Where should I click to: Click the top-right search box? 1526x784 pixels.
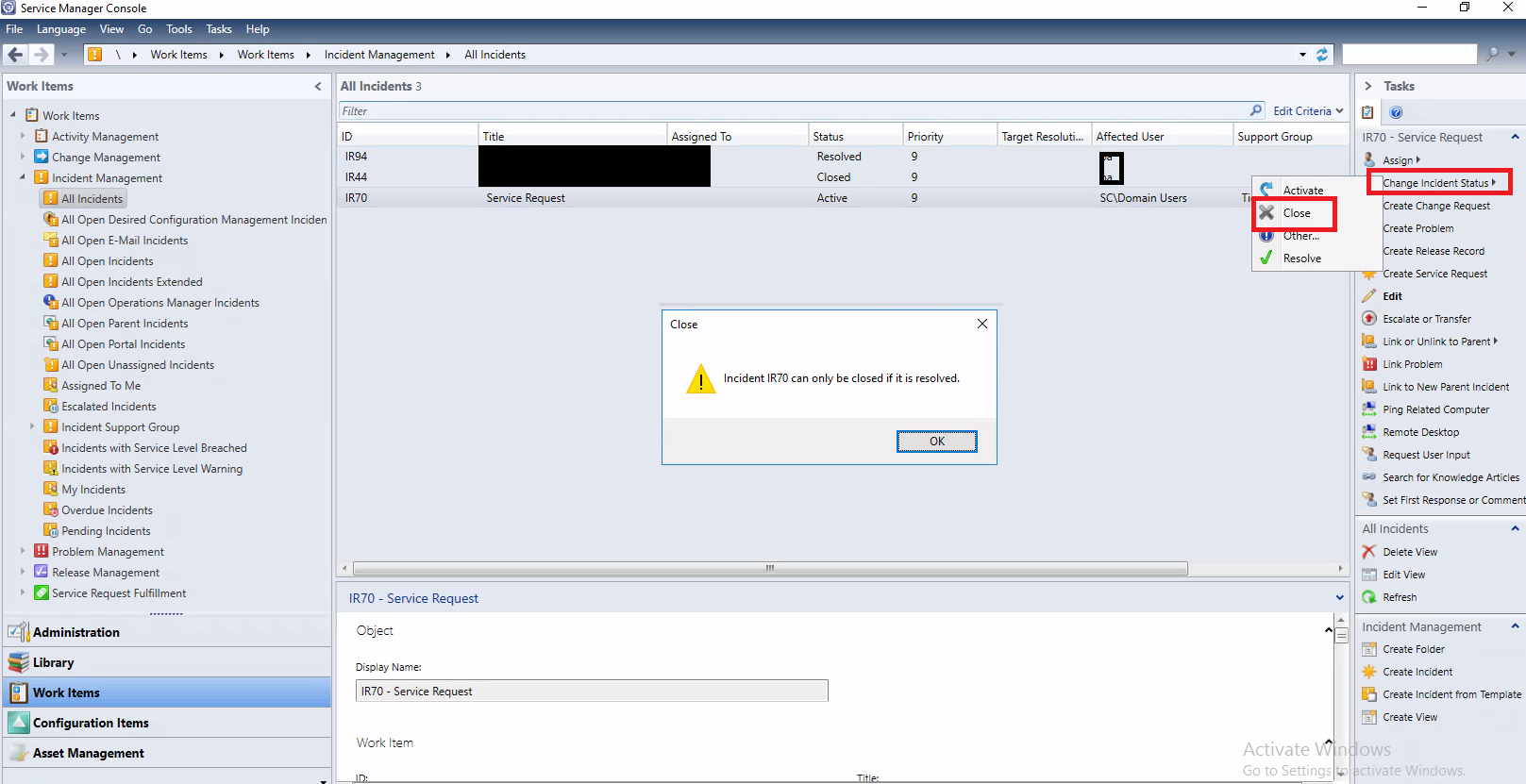[1409, 55]
